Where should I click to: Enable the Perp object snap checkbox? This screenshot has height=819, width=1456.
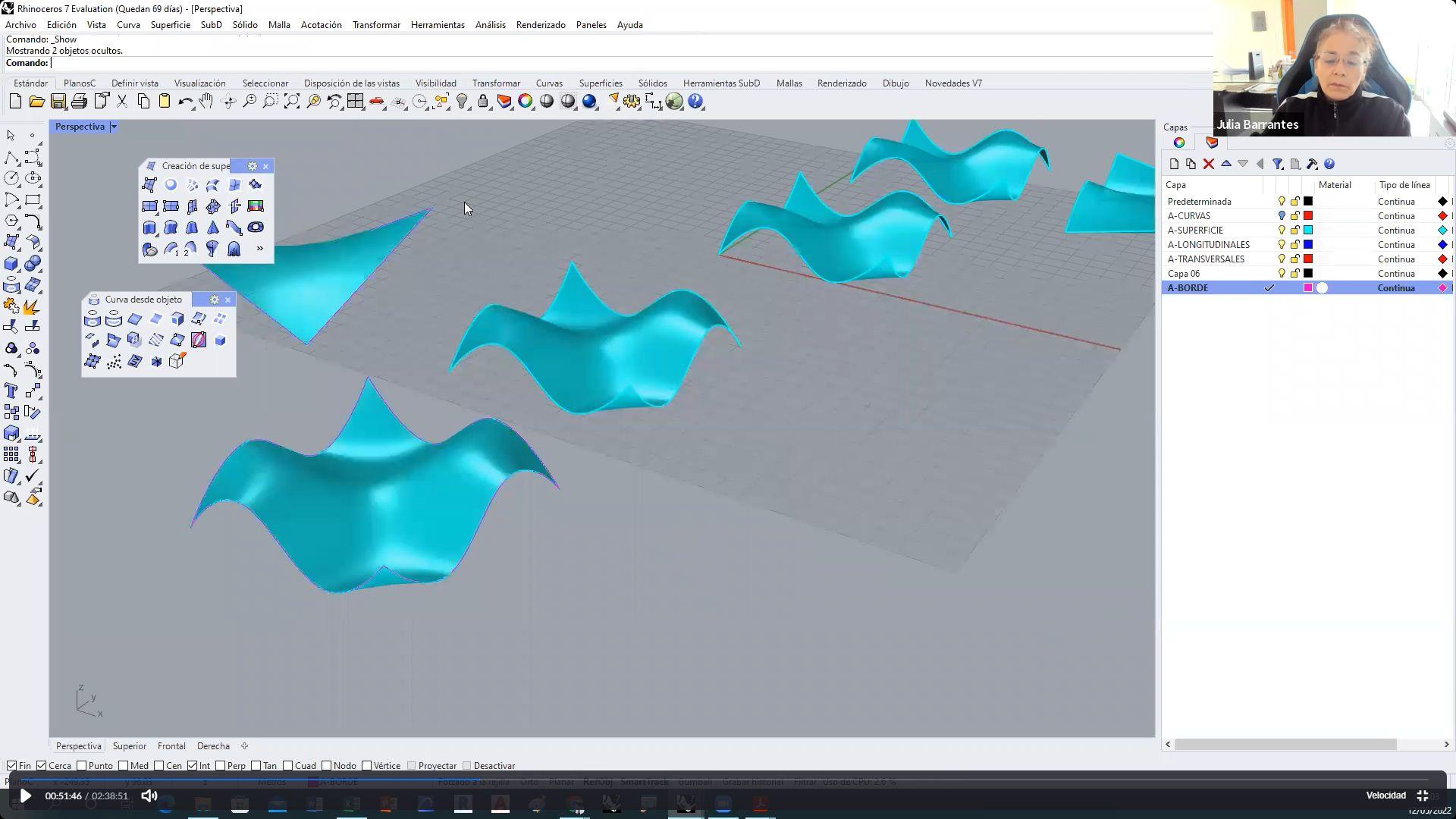point(221,766)
